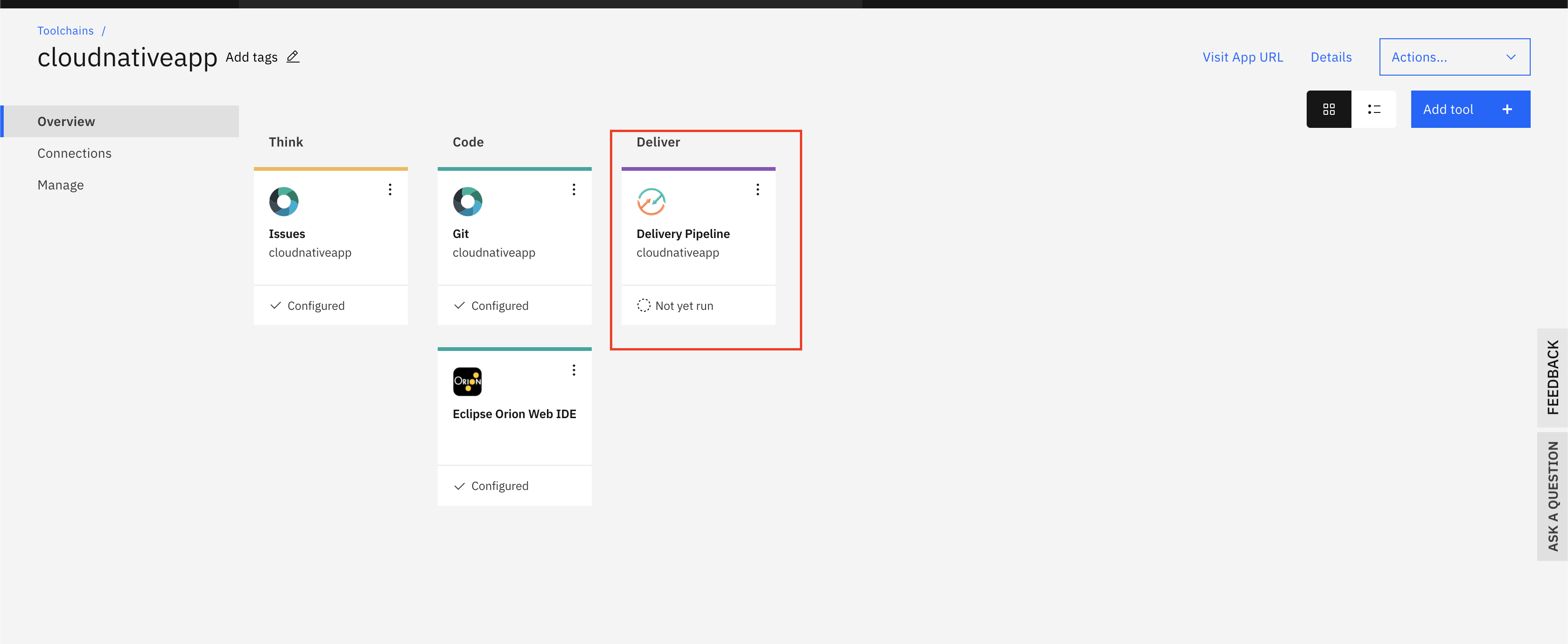Open the Delivery Pipeline card overflow menu
Image resolution: width=1568 pixels, height=644 pixels.
tap(758, 189)
